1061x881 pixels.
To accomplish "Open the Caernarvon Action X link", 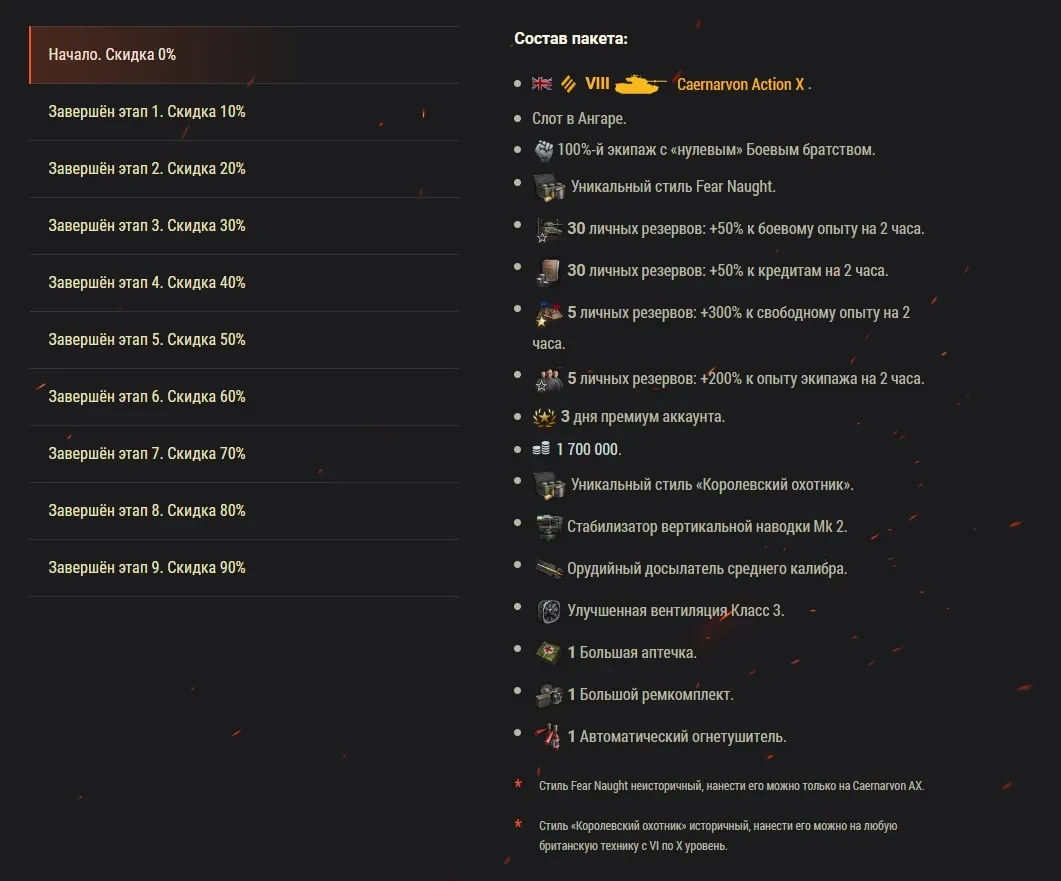I will pyautogui.click(x=740, y=85).
